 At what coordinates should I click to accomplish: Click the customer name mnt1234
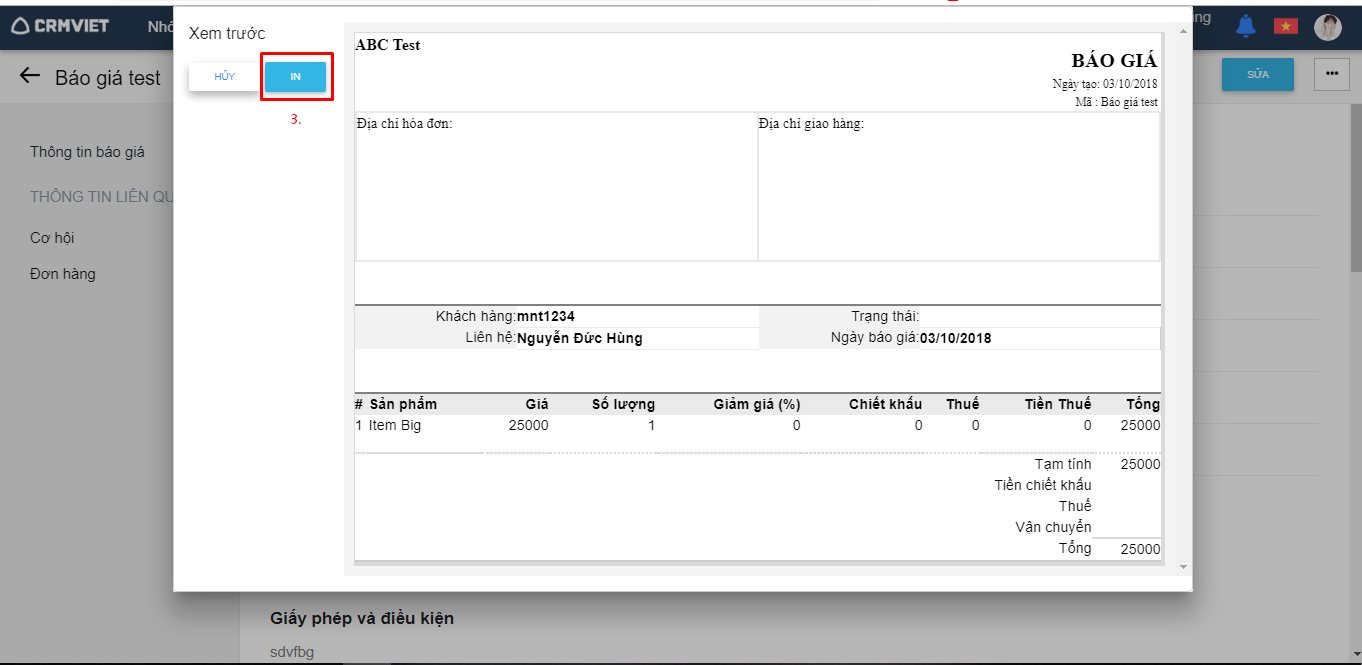pyautogui.click(x=546, y=316)
